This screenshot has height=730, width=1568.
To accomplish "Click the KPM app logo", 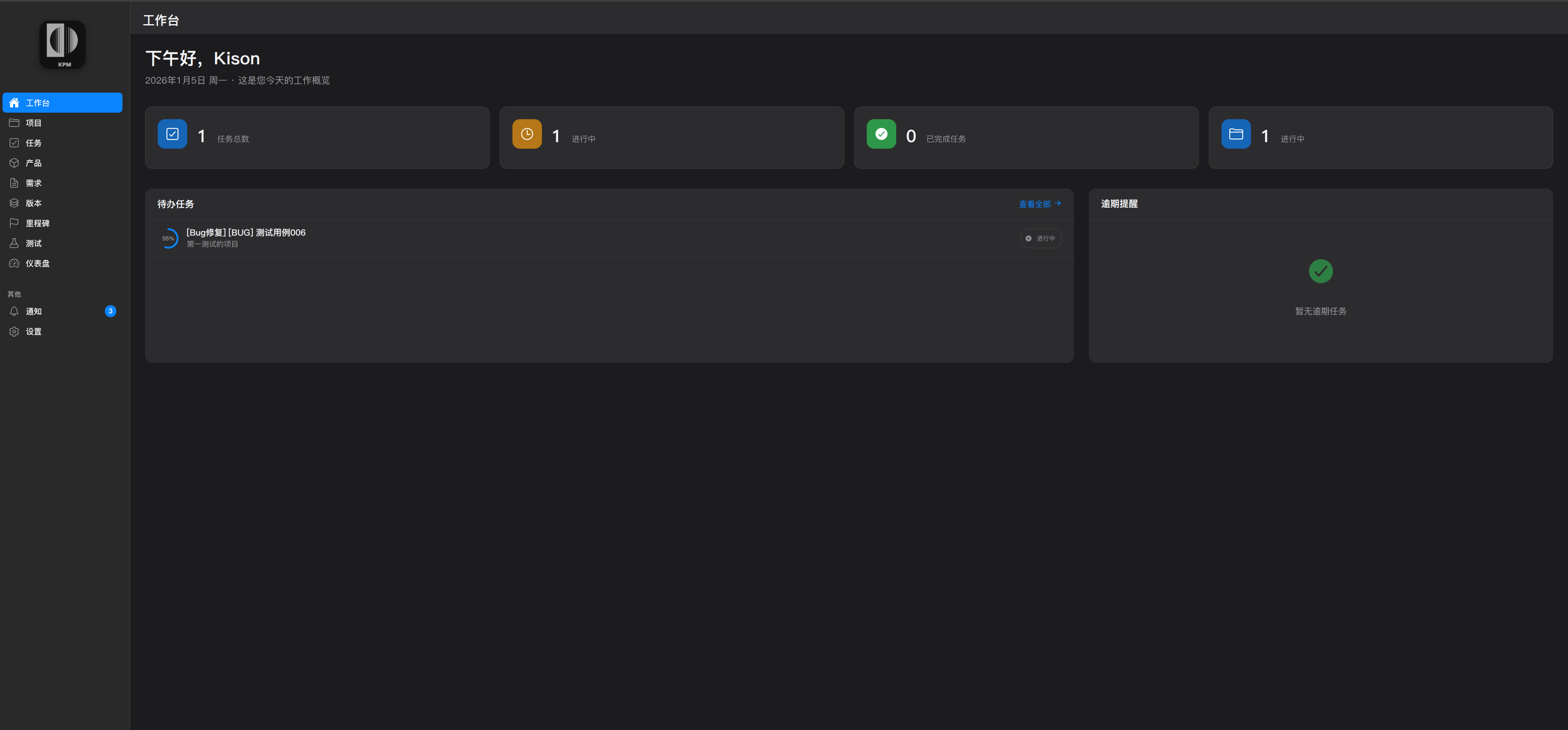I will click(x=63, y=44).
